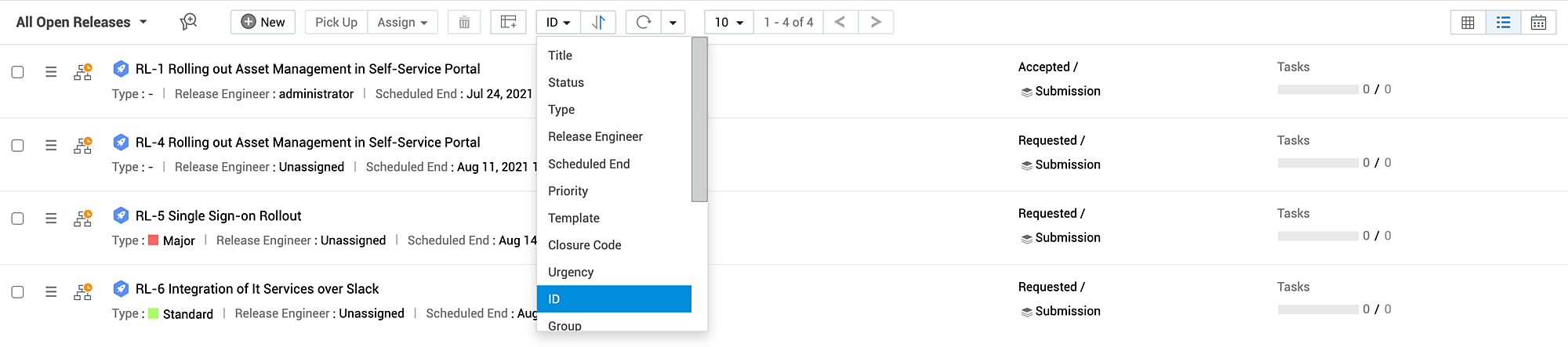The image size is (1568, 347).
Task: Click the refresh list icon
Action: [x=644, y=22]
